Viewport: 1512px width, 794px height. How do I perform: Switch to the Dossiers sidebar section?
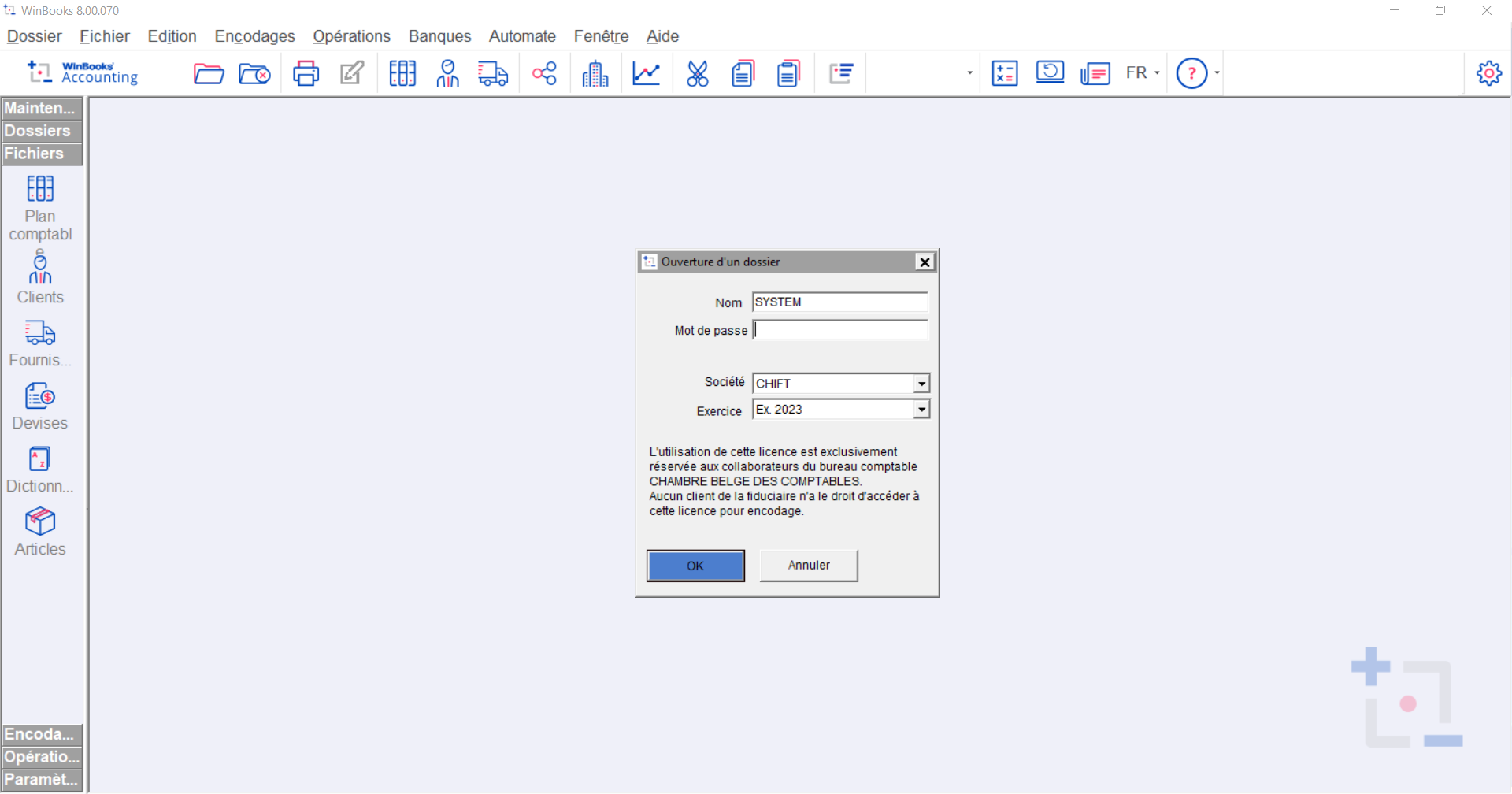38,131
